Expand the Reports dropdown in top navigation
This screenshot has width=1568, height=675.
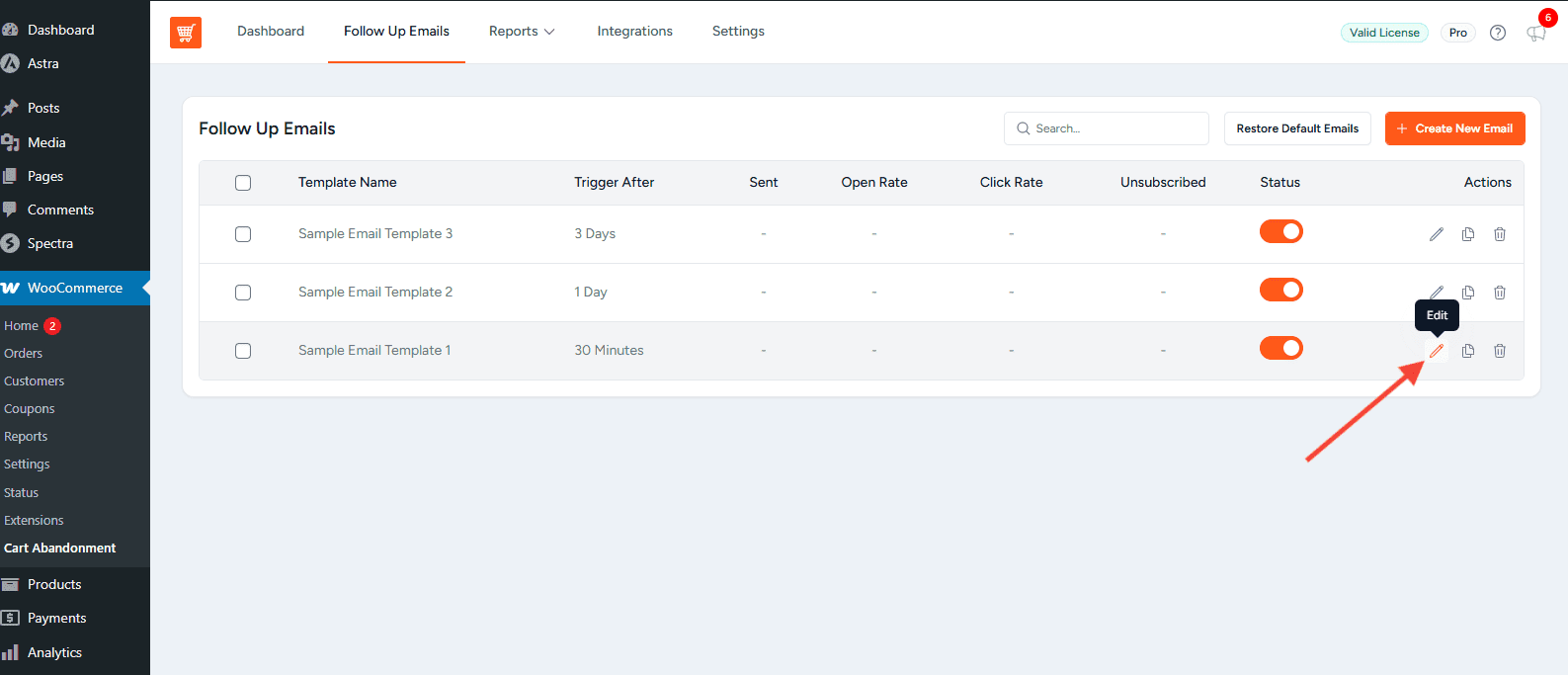(x=522, y=32)
